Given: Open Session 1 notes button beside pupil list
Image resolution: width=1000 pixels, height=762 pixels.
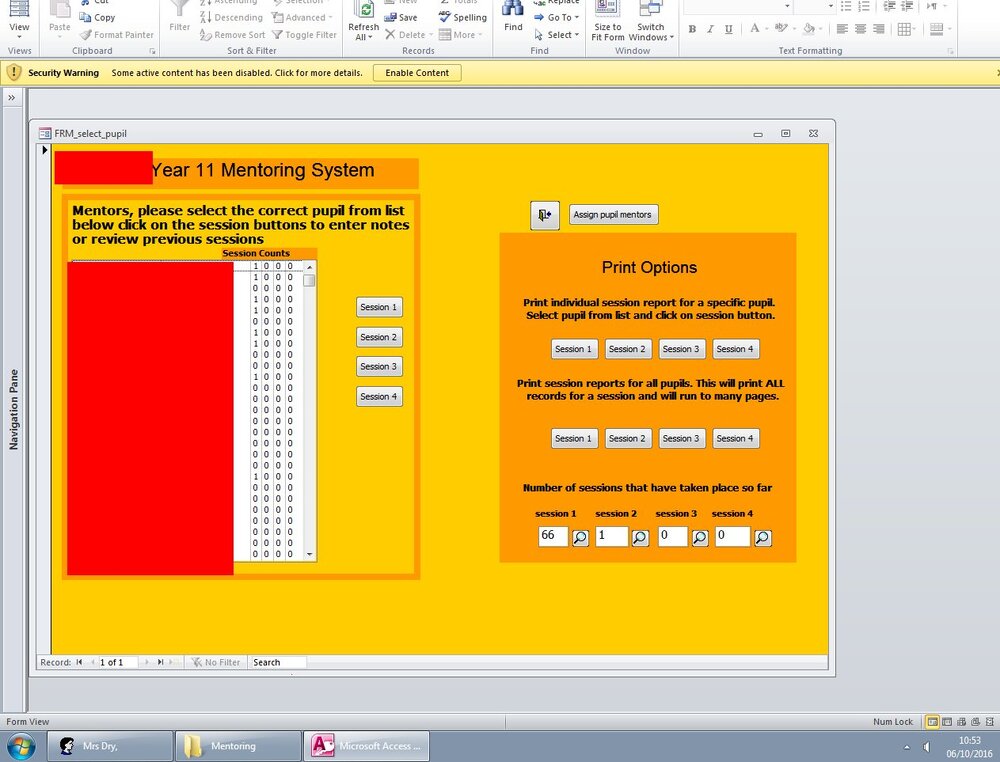Looking at the screenshot, I should coord(379,307).
